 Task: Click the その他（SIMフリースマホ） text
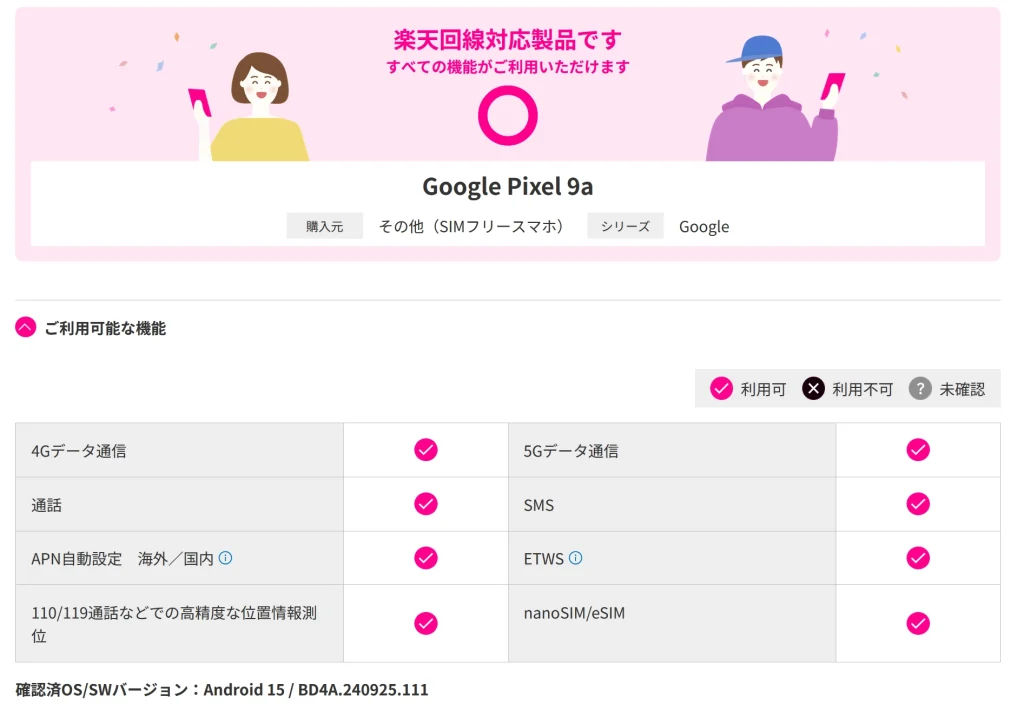point(471,227)
